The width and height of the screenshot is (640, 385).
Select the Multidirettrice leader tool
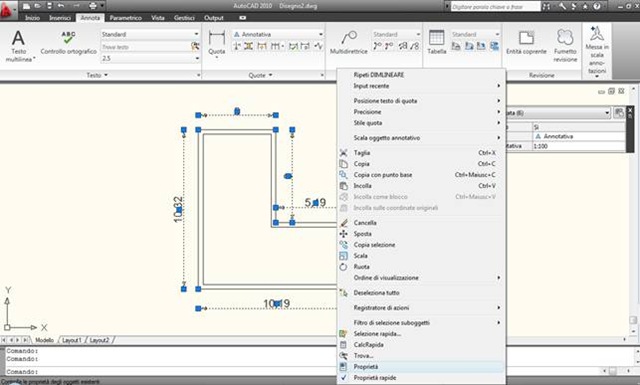(x=349, y=42)
